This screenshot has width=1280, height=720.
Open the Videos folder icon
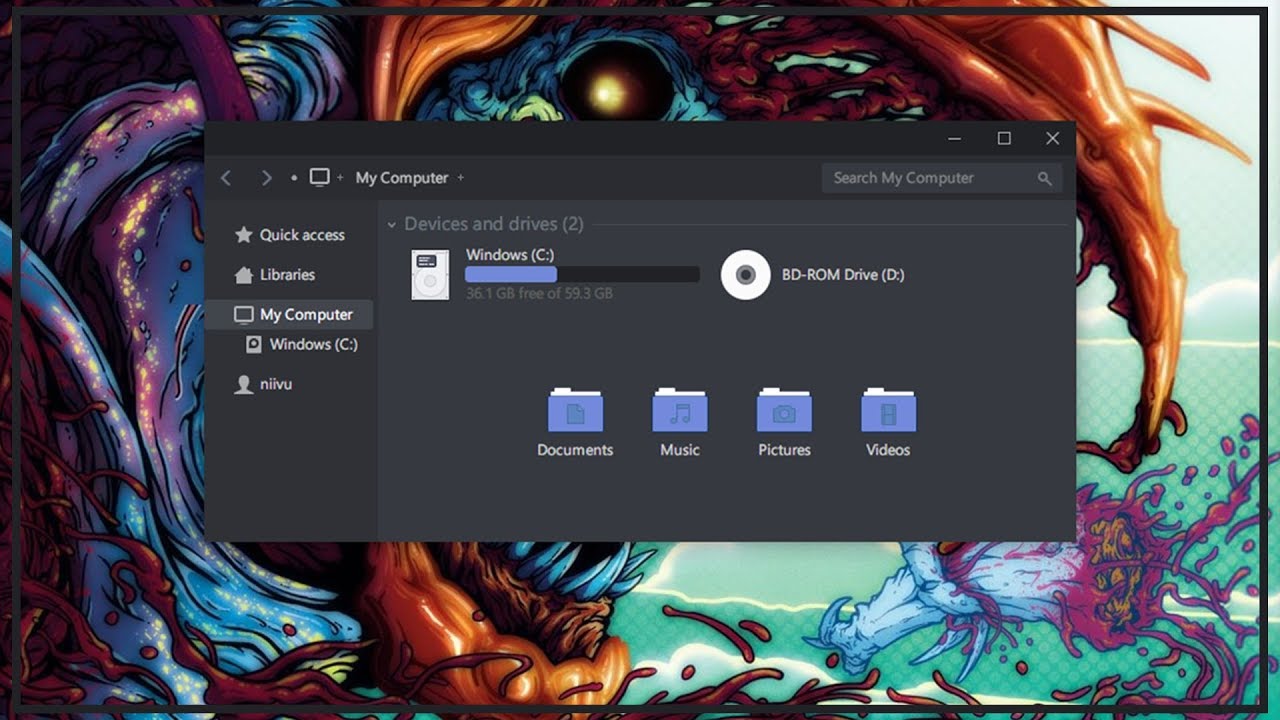[888, 410]
